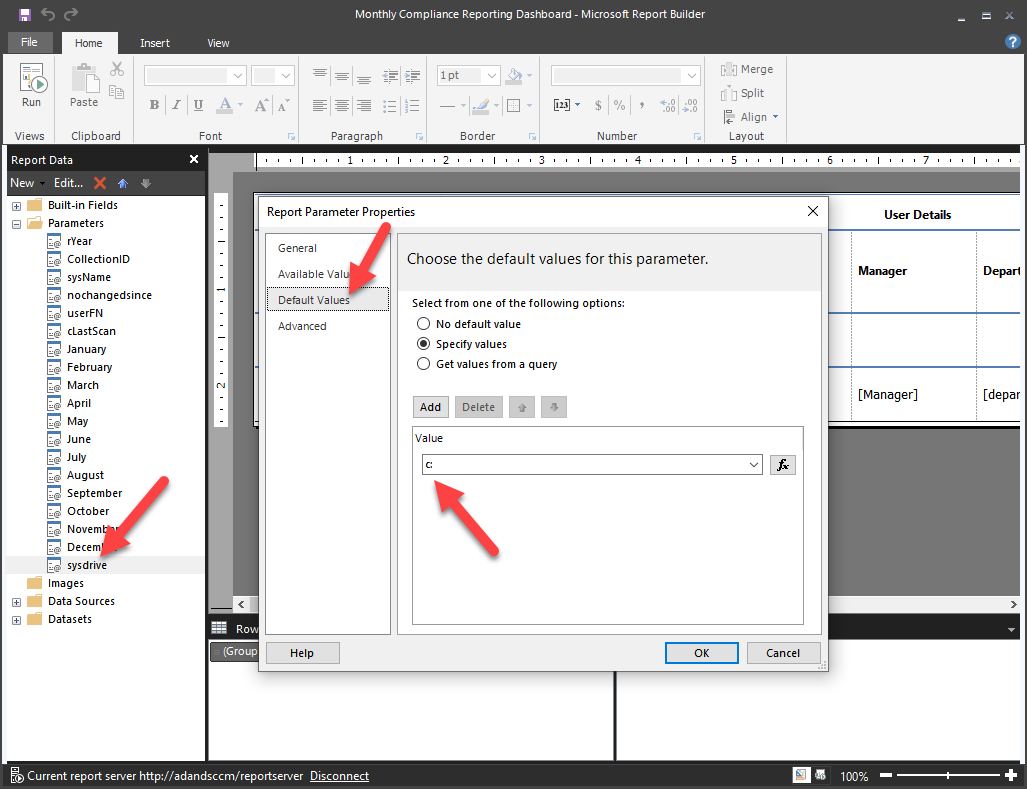Open the Advanced page in dialog
This screenshot has width=1027, height=789.
302,326
